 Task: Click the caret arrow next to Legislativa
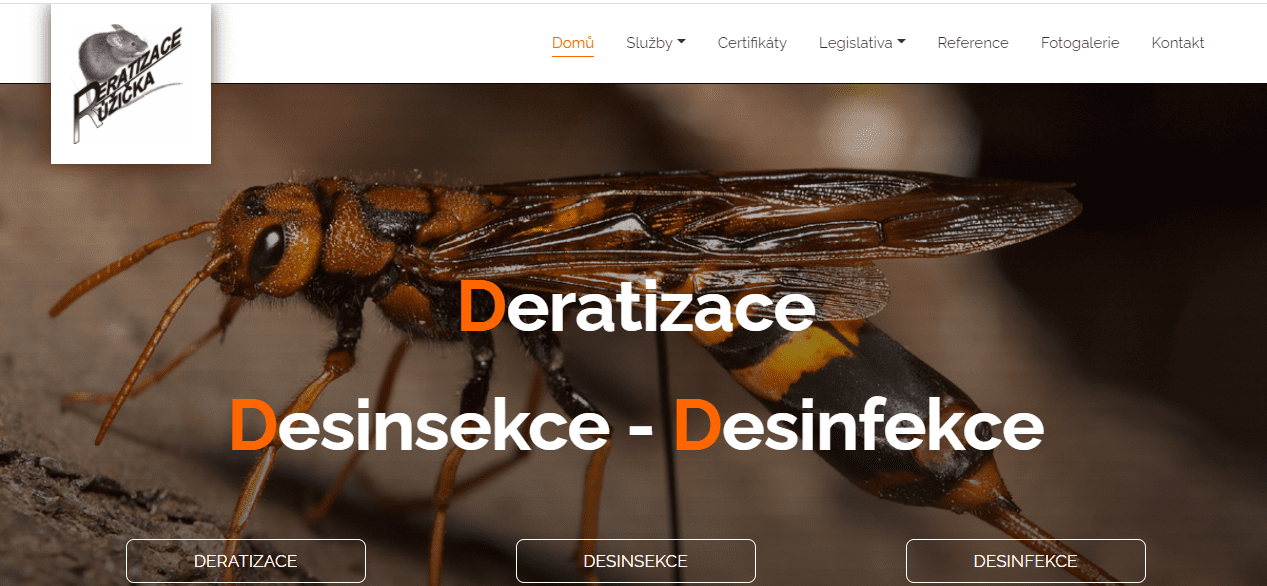pos(901,43)
